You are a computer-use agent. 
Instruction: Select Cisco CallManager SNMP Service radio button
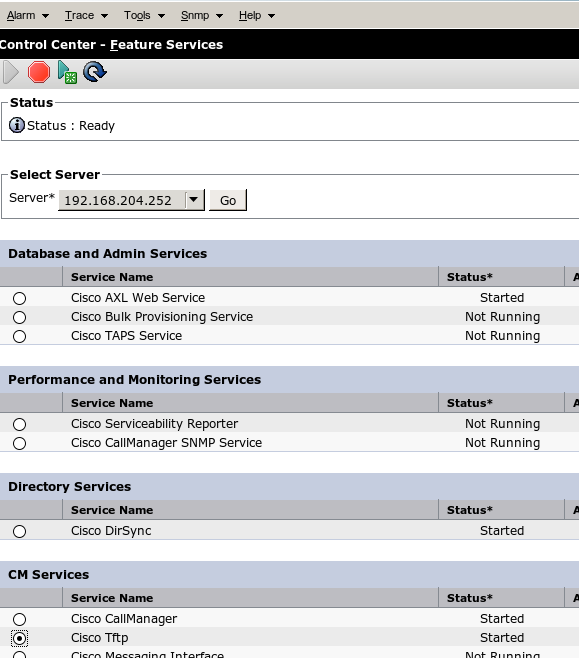(x=19, y=443)
